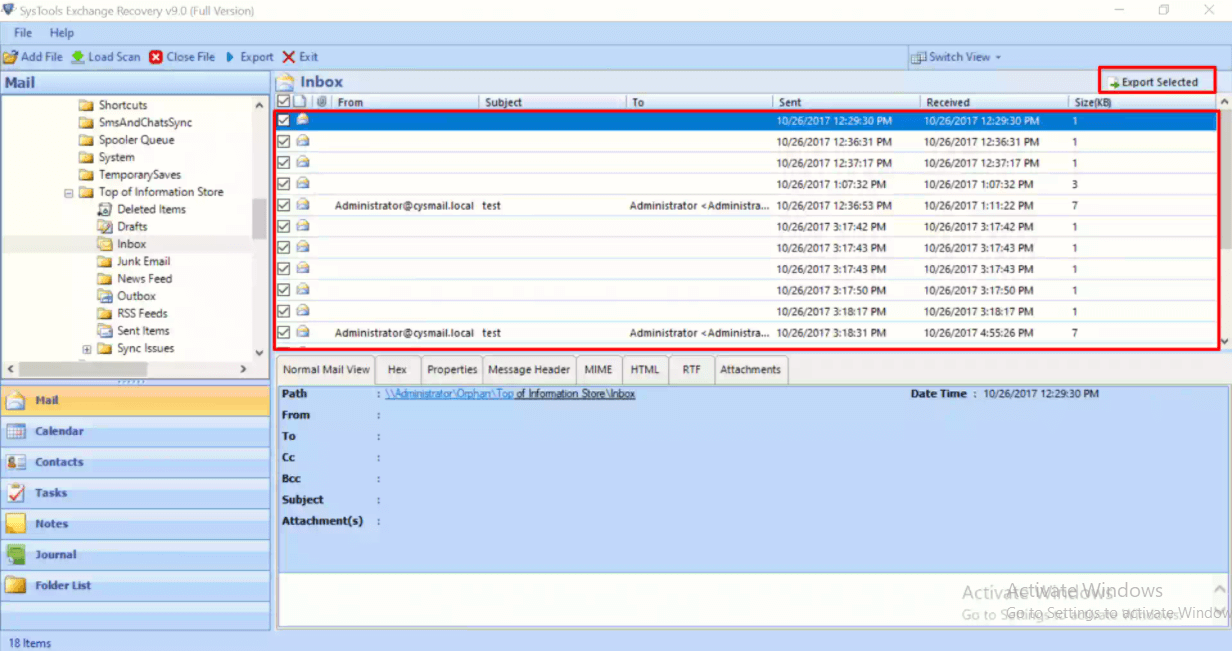Open the mail Path hyperlink
The height and width of the screenshot is (651, 1232).
click(x=510, y=394)
